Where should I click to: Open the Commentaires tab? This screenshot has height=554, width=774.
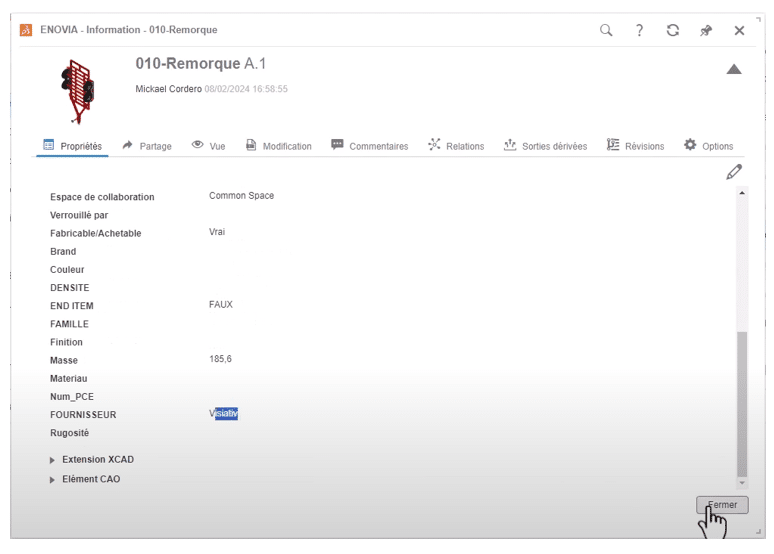coord(369,146)
